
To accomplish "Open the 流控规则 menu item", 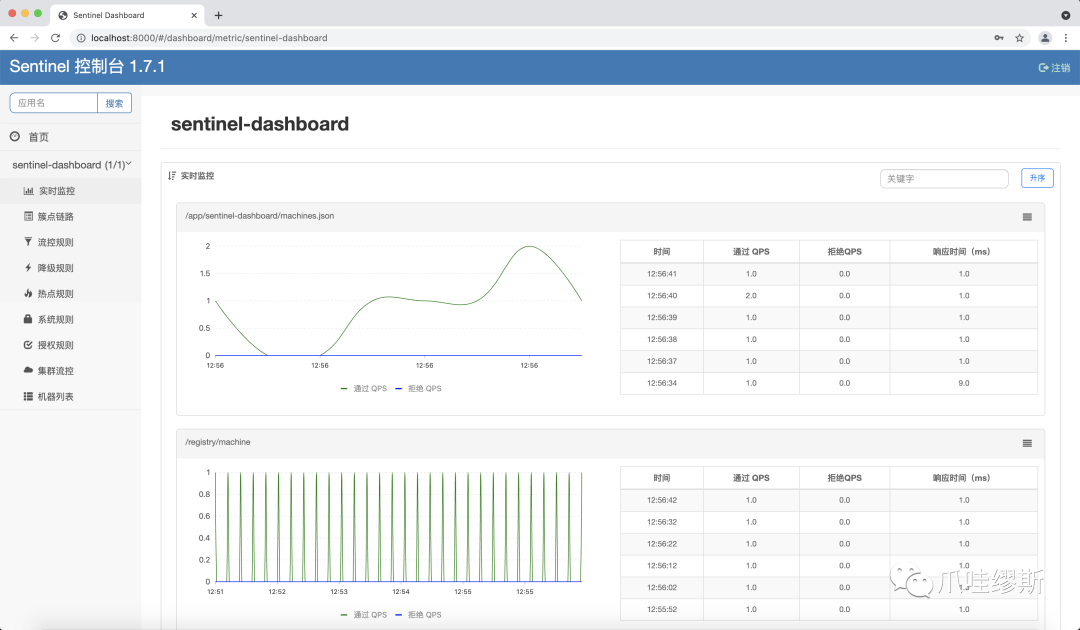I will (x=70, y=242).
